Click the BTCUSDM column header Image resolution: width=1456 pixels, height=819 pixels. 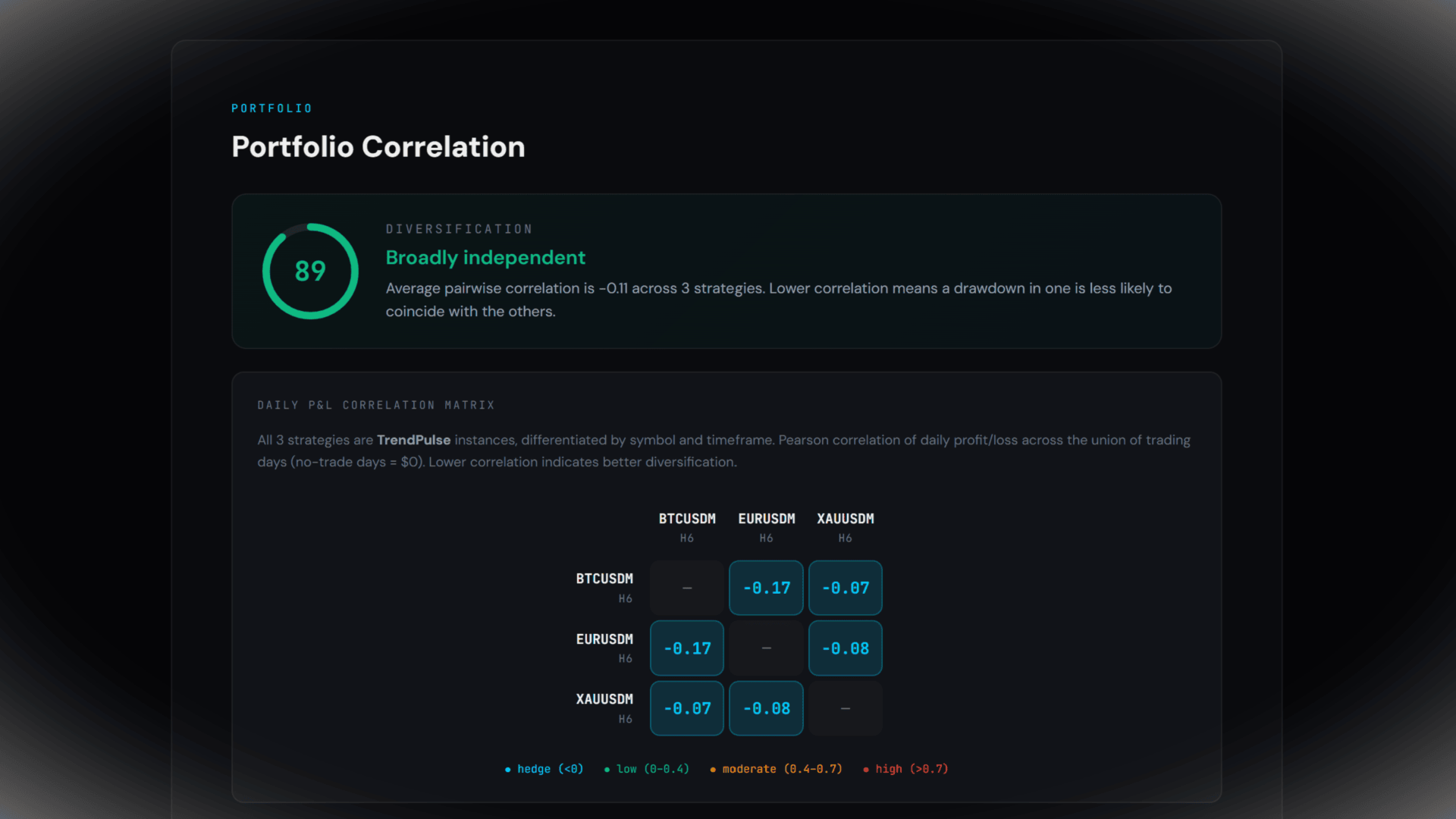tap(687, 527)
